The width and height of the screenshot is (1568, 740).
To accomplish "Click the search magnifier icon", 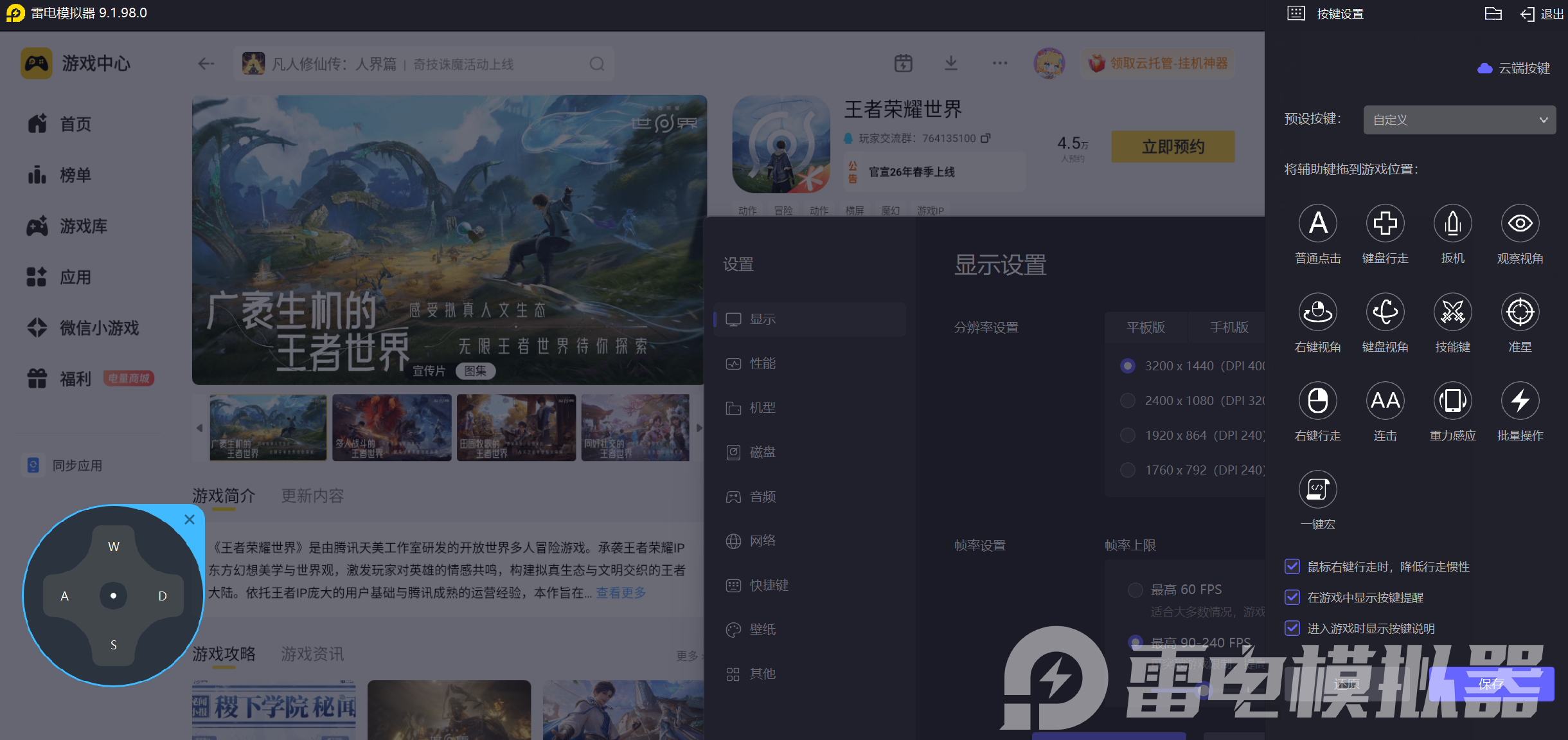I will [x=597, y=64].
